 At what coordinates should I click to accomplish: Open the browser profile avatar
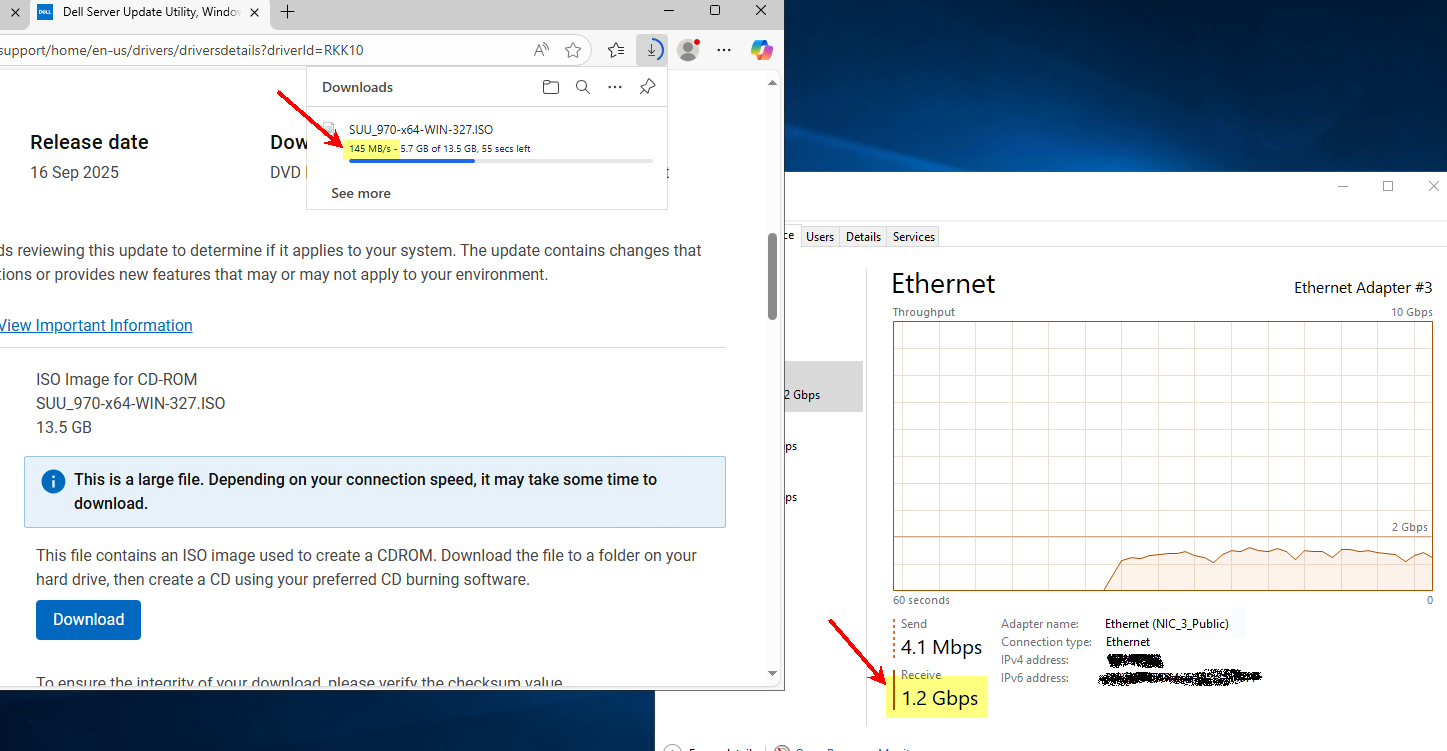(688, 50)
